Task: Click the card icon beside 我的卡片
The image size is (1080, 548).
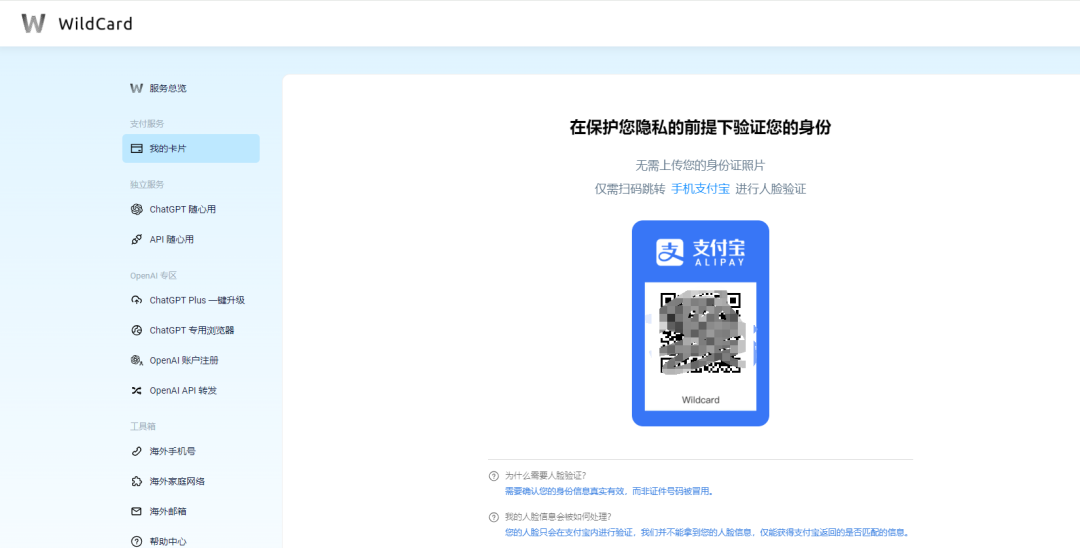Action: pyautogui.click(x=136, y=149)
